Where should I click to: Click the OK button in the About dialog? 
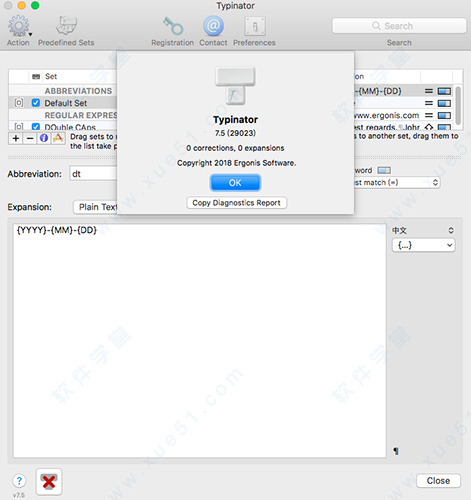tap(235, 183)
